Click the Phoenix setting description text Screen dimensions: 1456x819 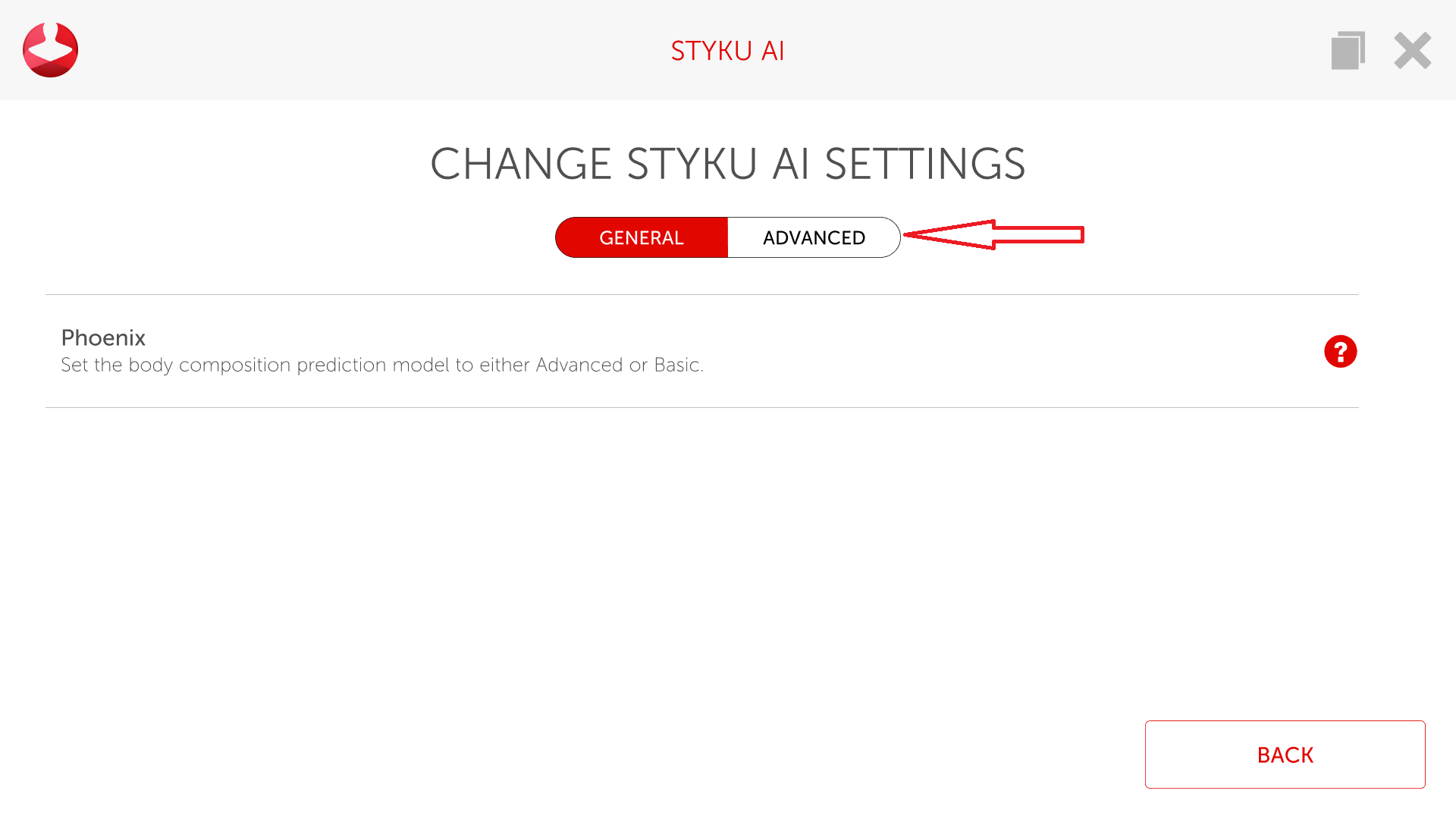[x=382, y=366]
